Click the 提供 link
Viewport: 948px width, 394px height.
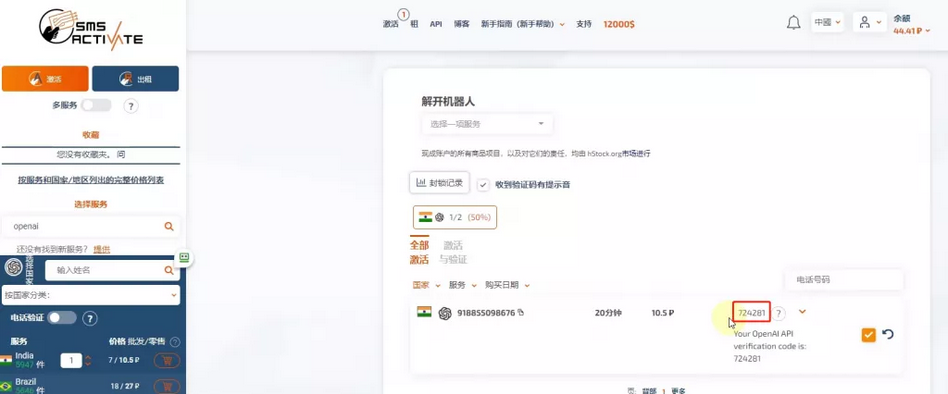[x=102, y=249]
